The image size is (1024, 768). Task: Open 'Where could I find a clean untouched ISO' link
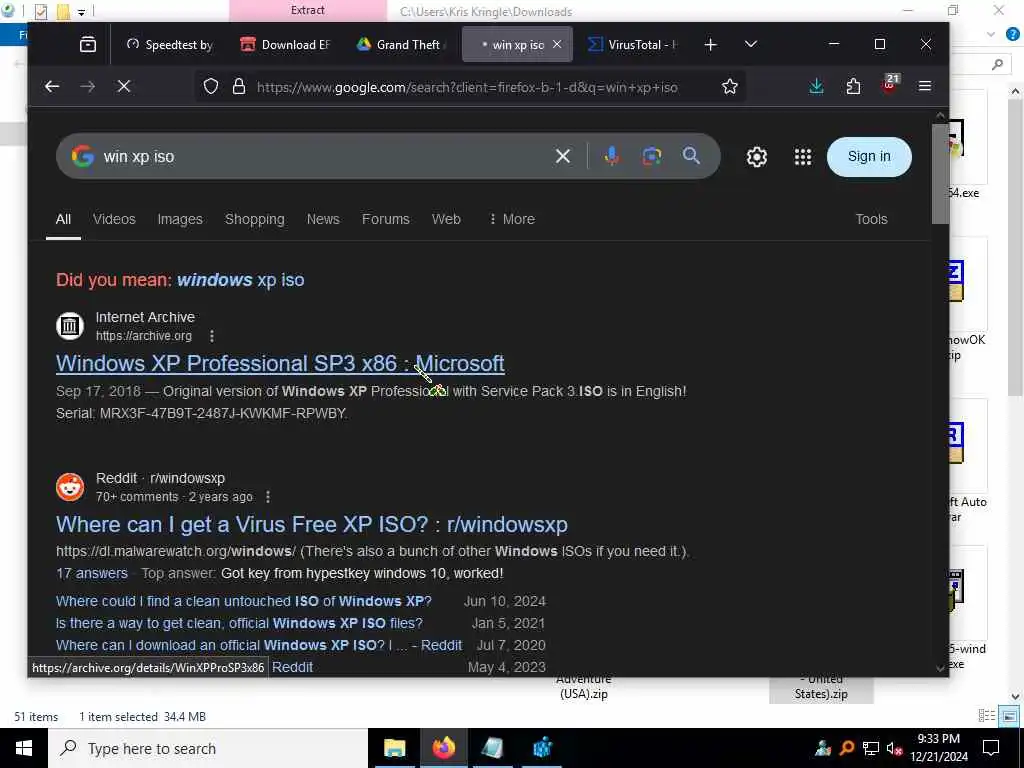tap(244, 601)
